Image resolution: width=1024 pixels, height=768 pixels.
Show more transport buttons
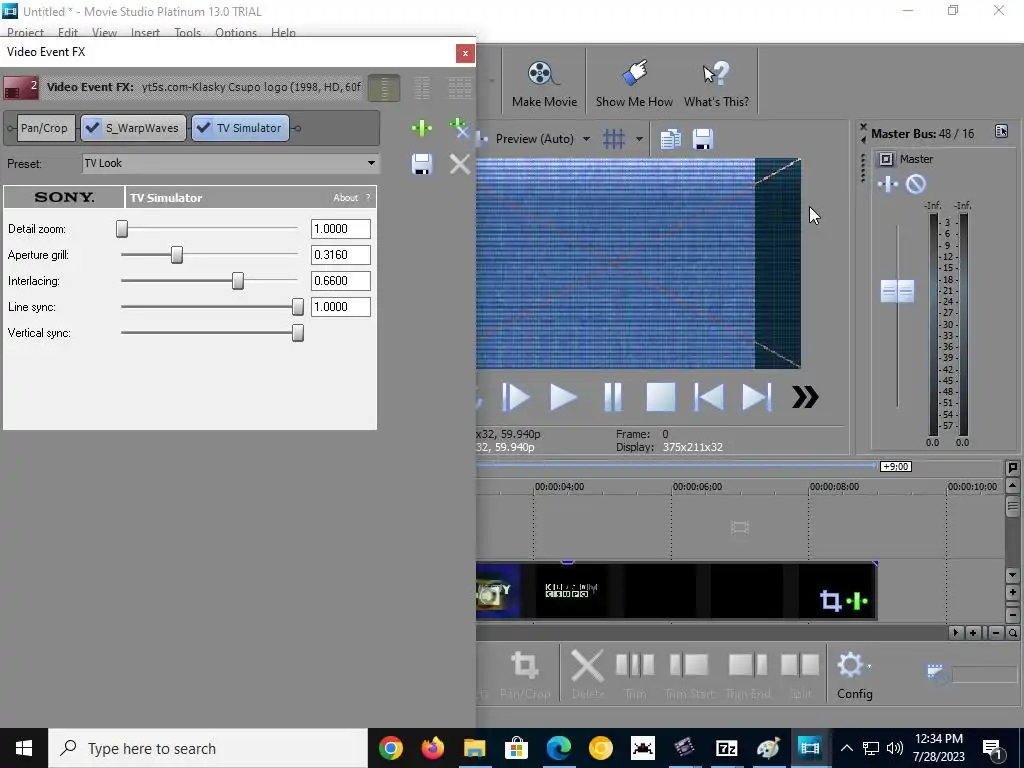pyautogui.click(x=805, y=397)
